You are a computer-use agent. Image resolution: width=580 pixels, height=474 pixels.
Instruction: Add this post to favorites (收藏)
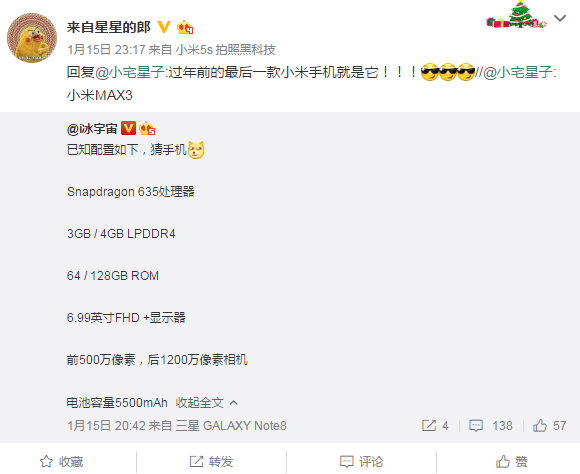pyautogui.click(x=61, y=461)
